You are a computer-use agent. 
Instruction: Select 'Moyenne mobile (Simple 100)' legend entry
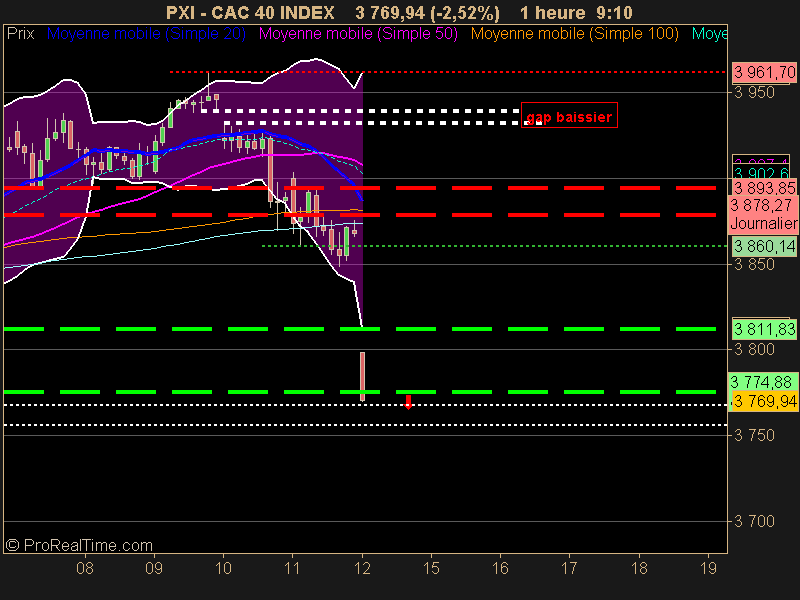tap(574, 34)
